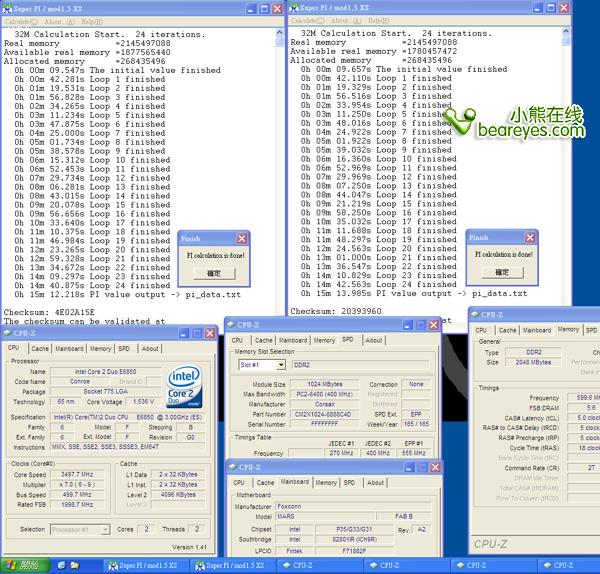Open About tab in Mainboard CPU-Z window

pyautogui.click(x=375, y=483)
